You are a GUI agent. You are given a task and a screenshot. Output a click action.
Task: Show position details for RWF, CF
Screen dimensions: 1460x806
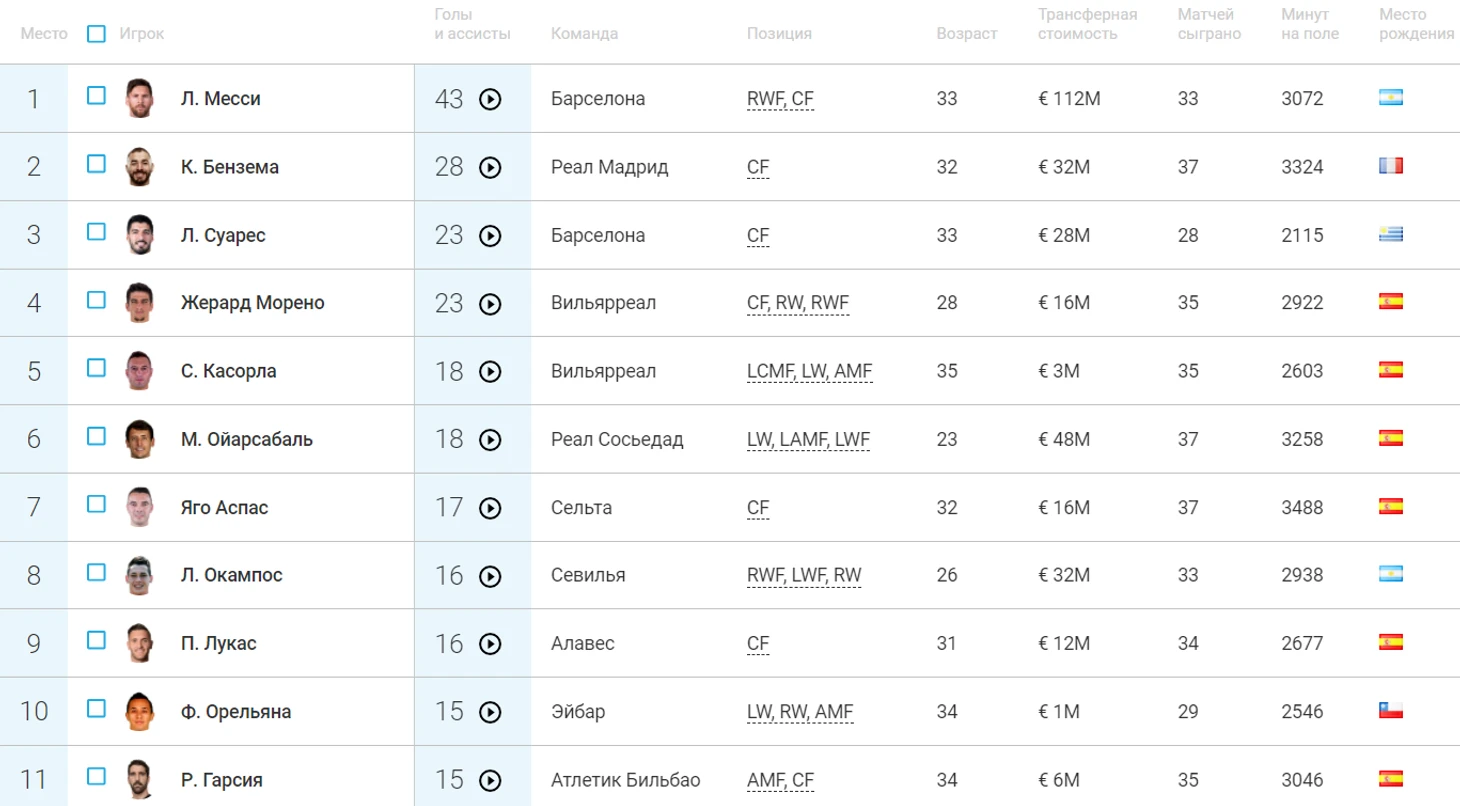click(x=781, y=99)
